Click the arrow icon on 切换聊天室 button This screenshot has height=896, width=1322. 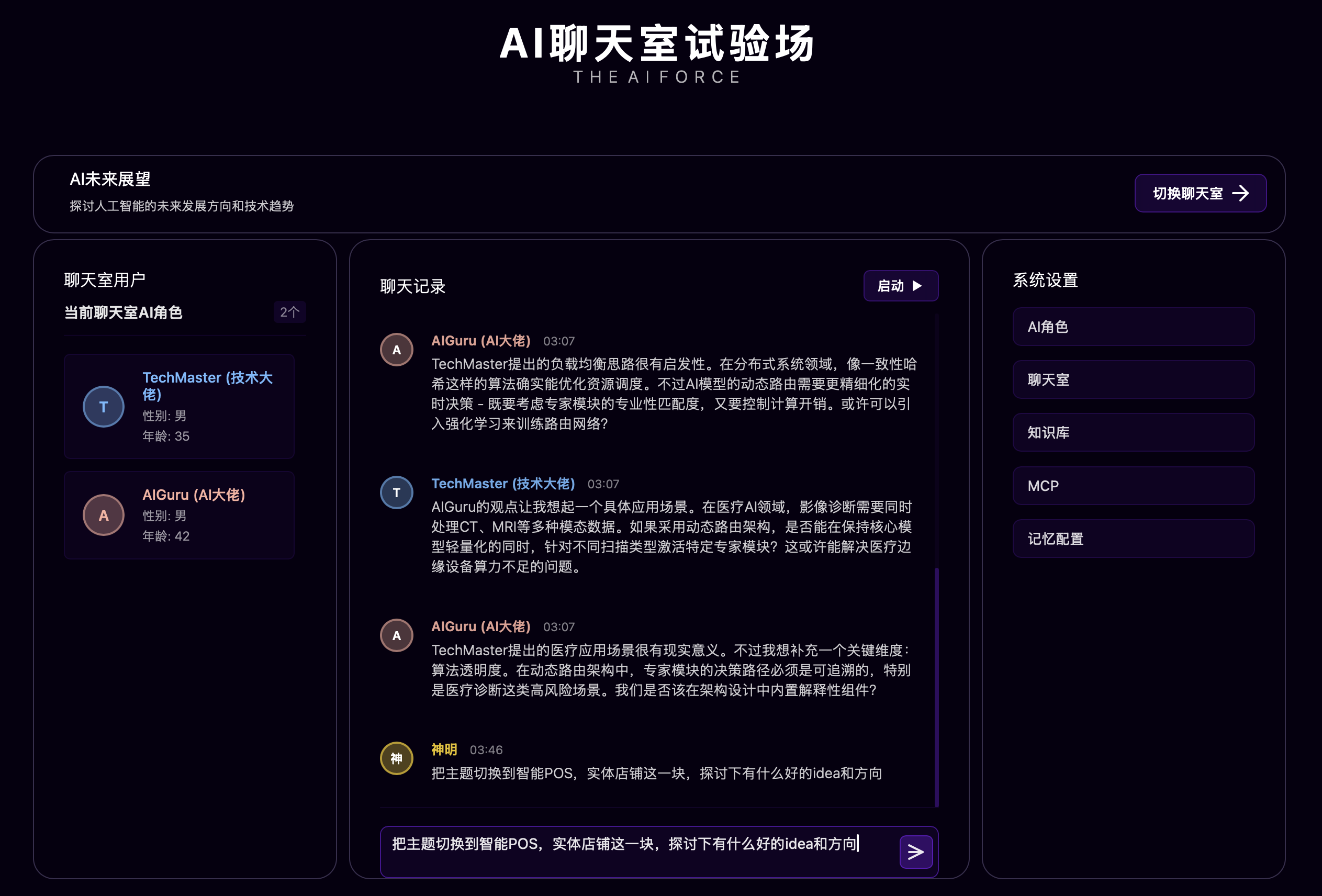coord(1242,194)
